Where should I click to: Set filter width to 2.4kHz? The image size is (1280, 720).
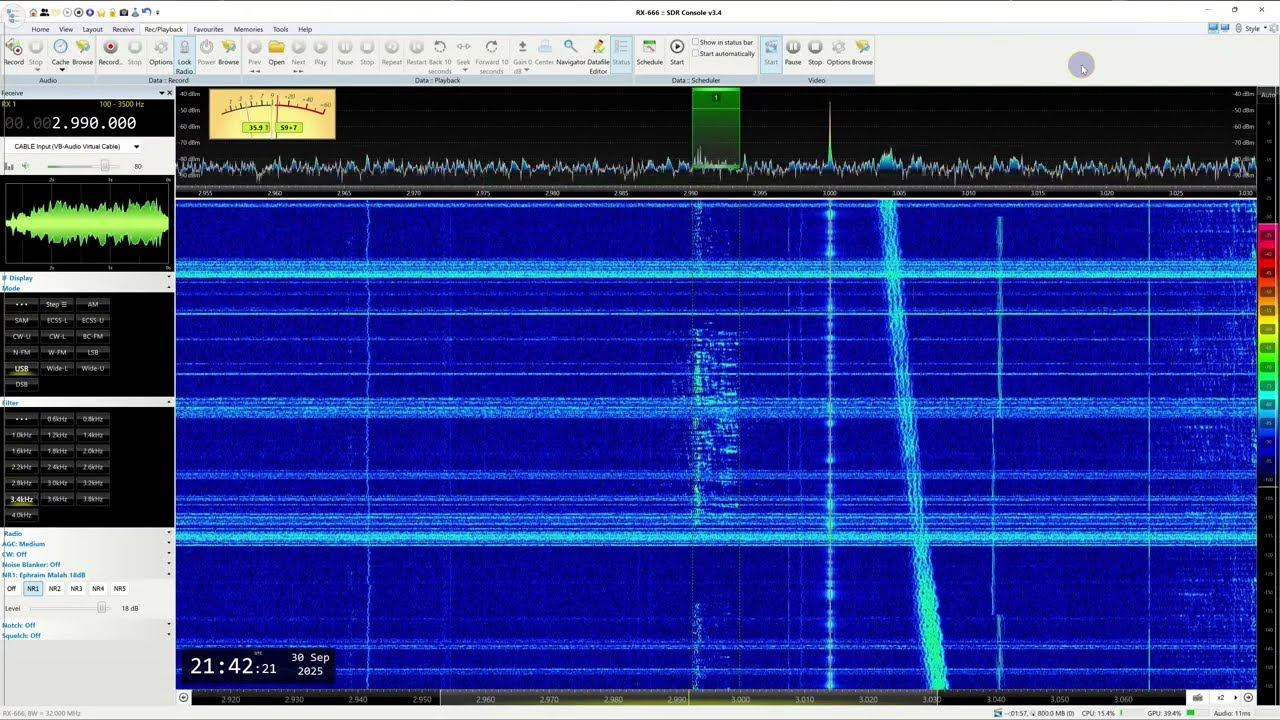tap(57, 467)
